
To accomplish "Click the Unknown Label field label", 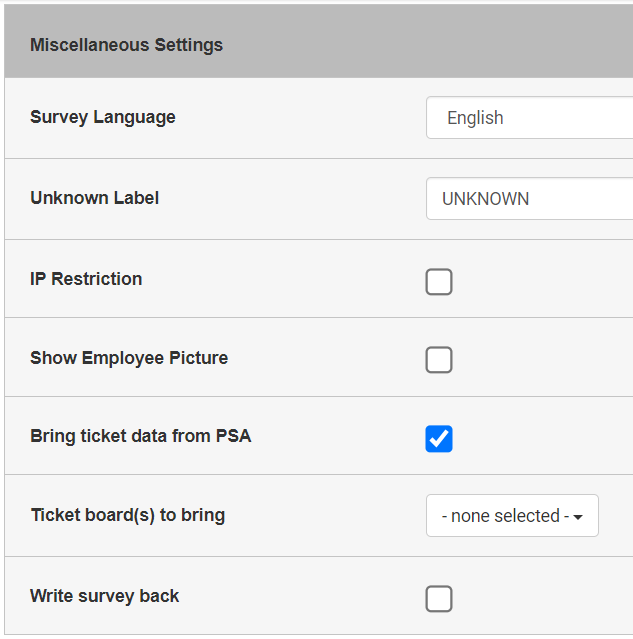I will pos(95,198).
